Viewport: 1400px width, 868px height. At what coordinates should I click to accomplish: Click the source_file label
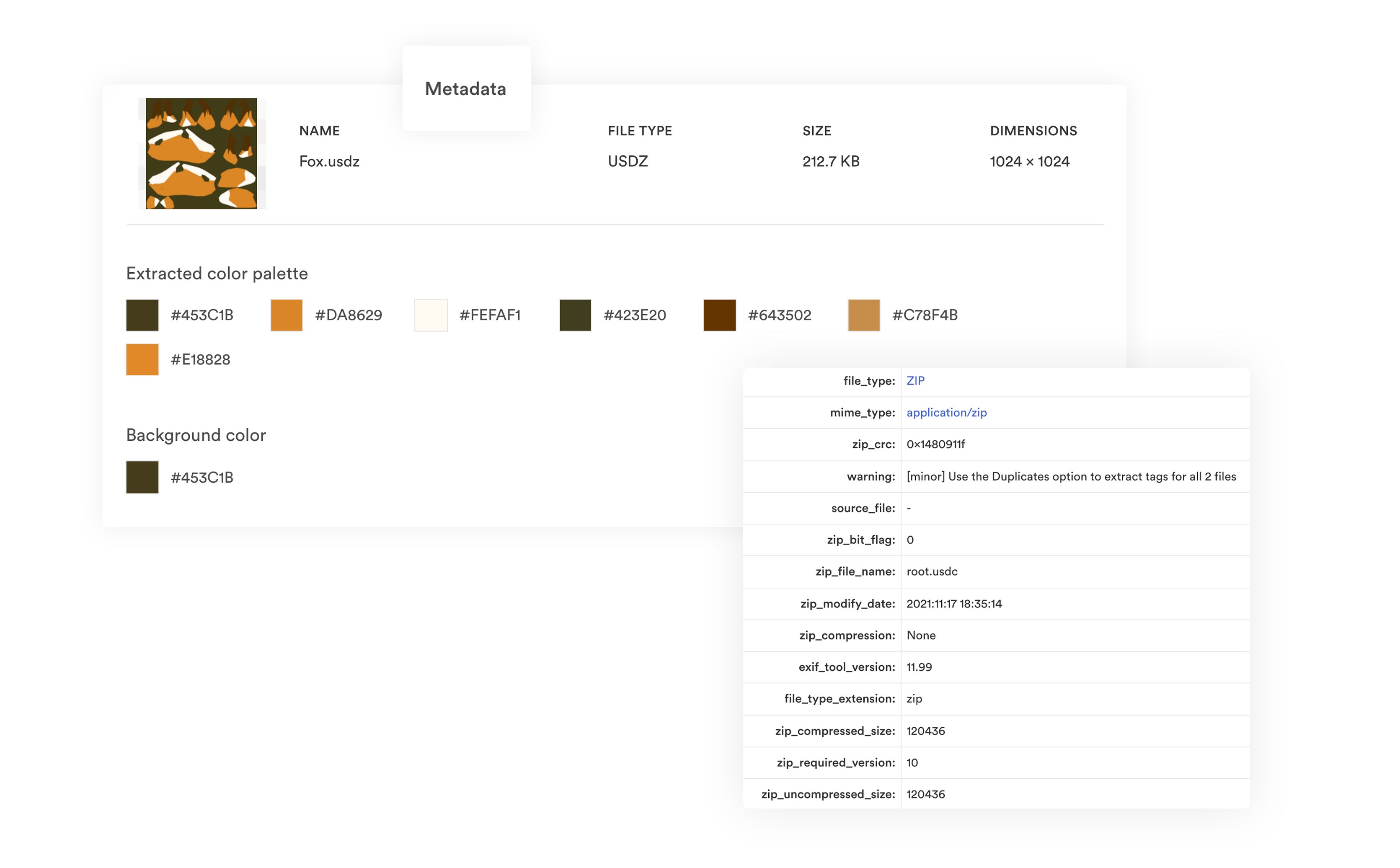coord(863,508)
